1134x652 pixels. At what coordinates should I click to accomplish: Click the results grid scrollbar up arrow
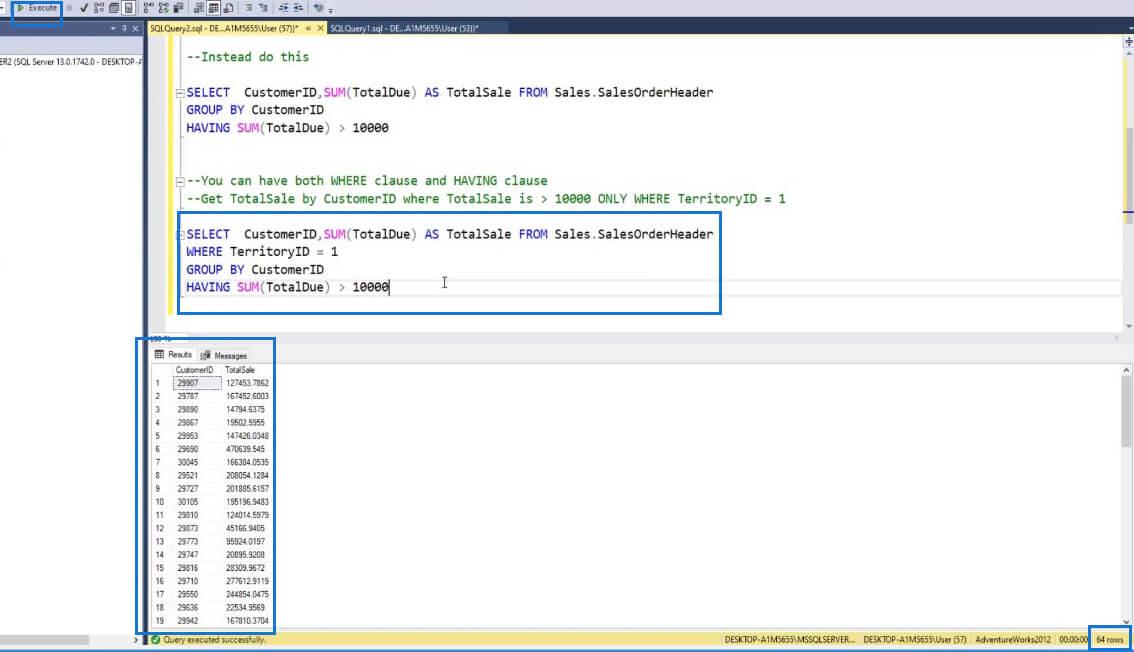coord(1127,370)
